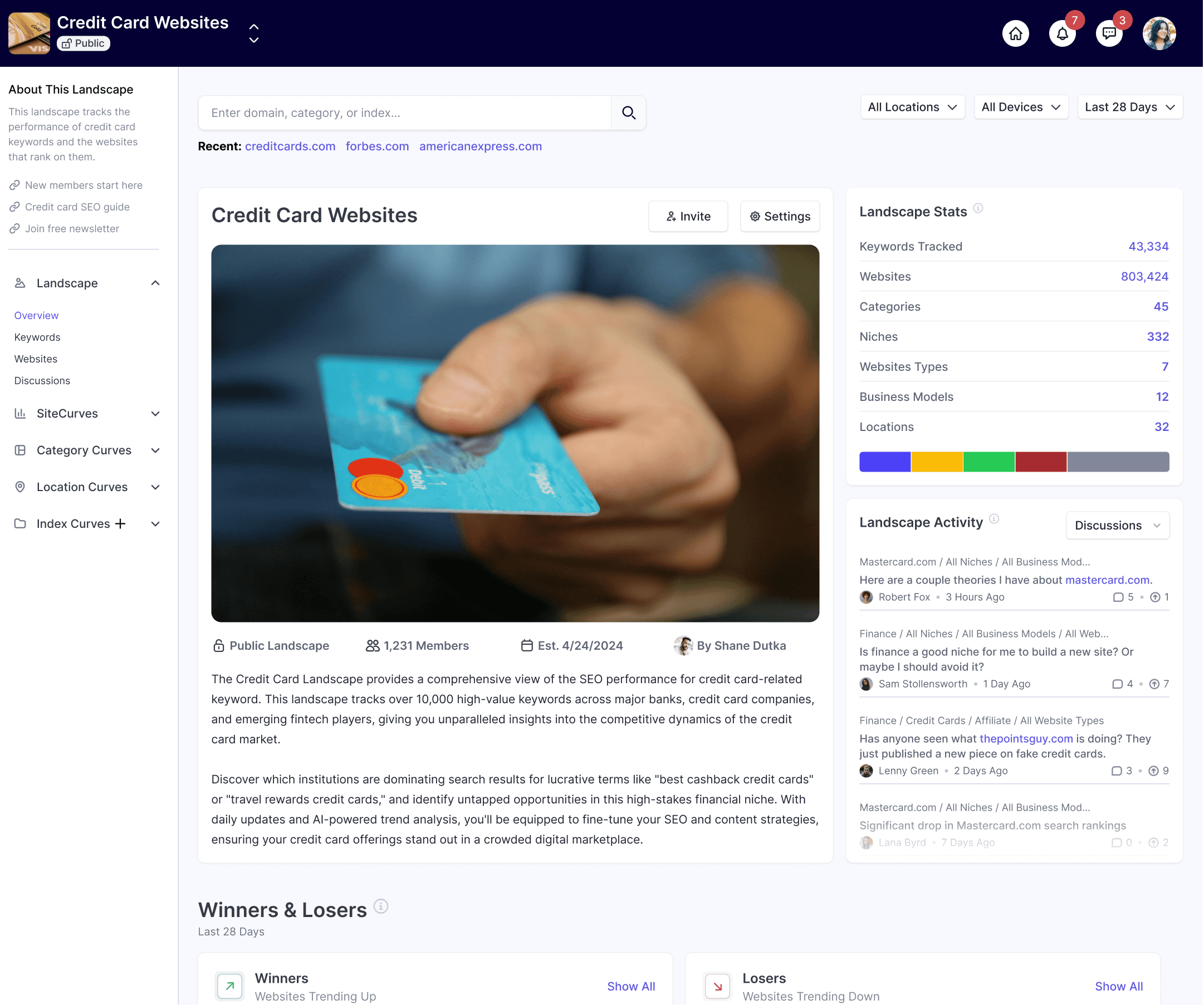This screenshot has height=1005, width=1204.
Task: Open the Discussions activity filter dropdown
Action: click(1118, 526)
